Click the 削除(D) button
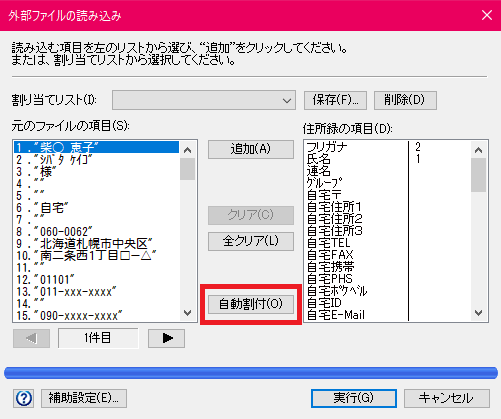This screenshot has width=501, height=419. (x=405, y=100)
